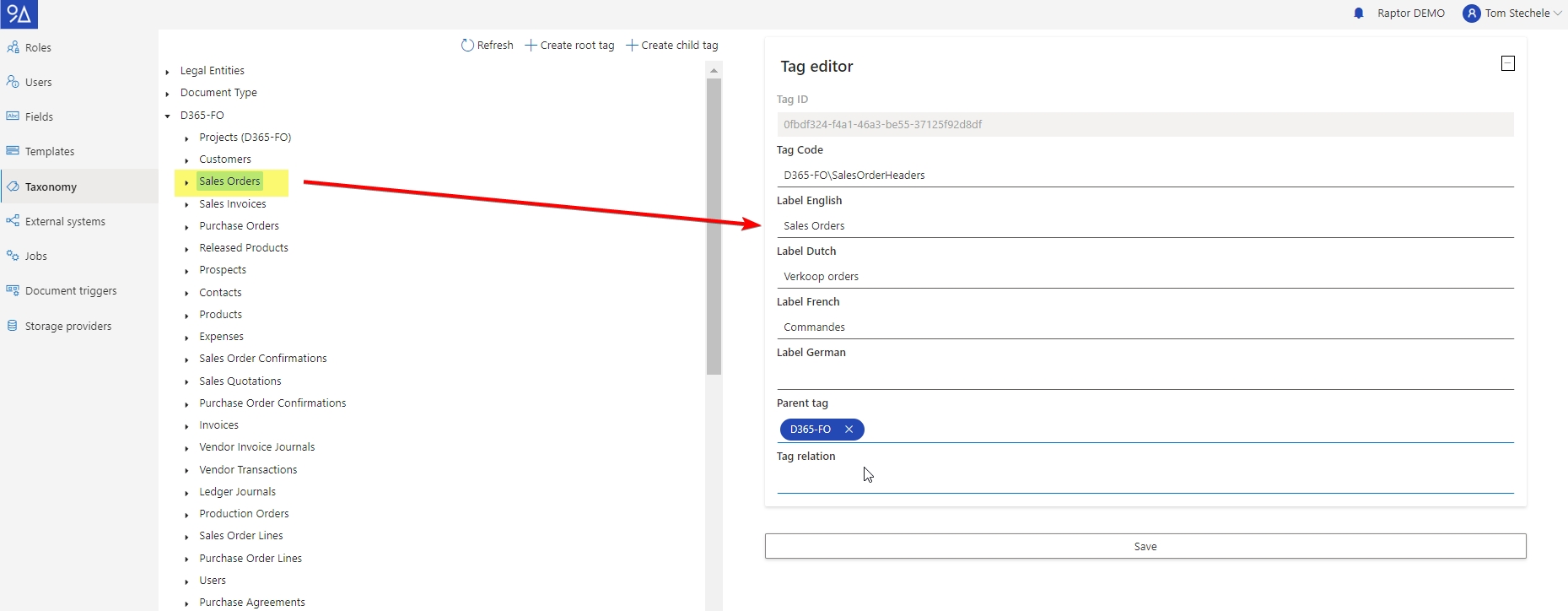Focus the Label German input field
This screenshot has width=1568, height=611.
coord(1145,377)
